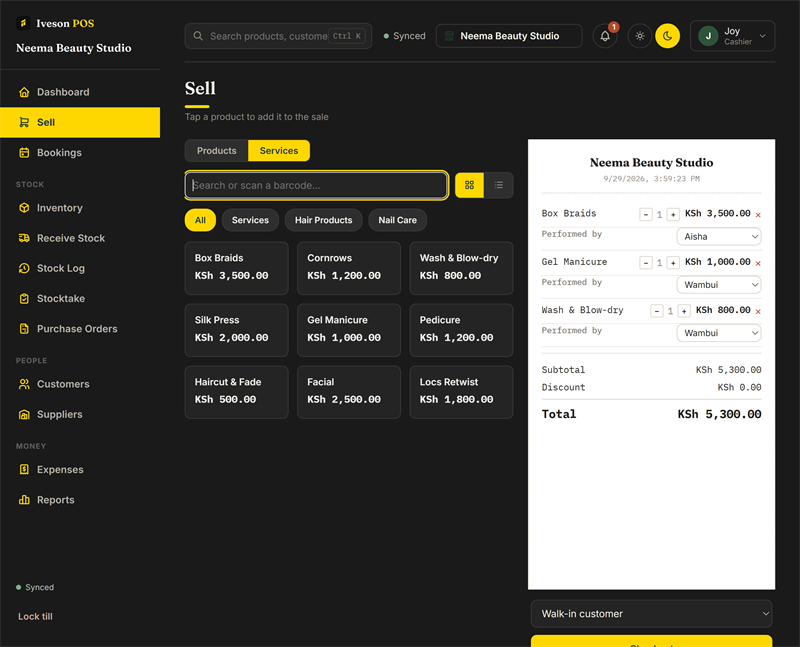Add Silk Press to the sale
This screenshot has height=647, width=800.
pyautogui.click(x=237, y=330)
